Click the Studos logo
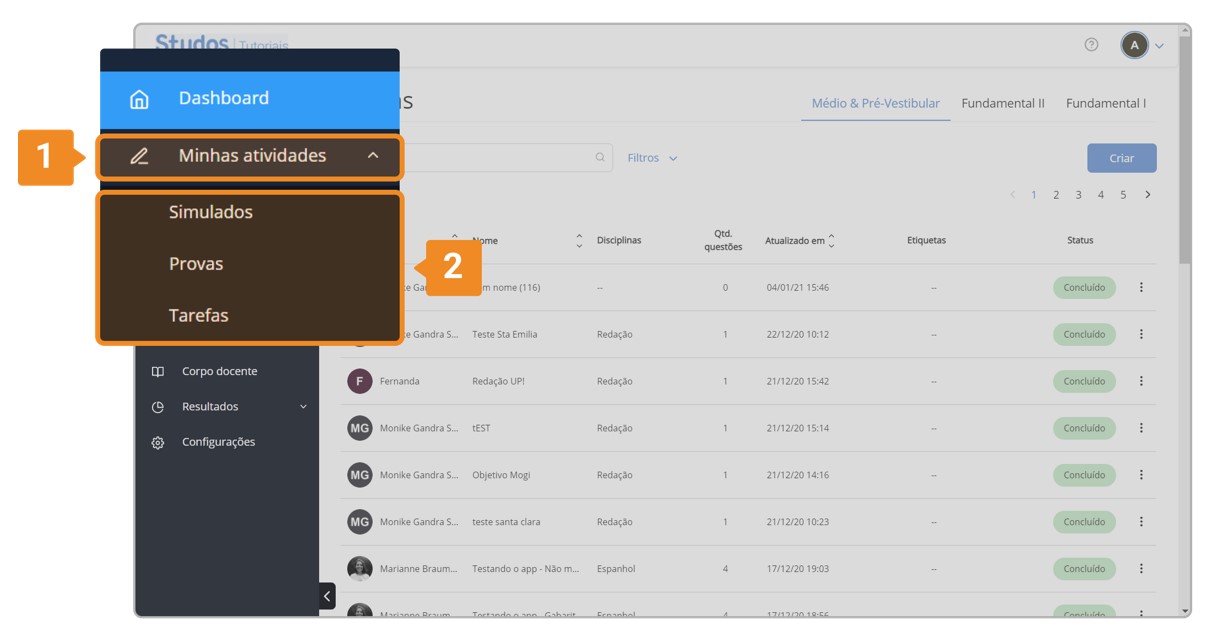The width and height of the screenshot is (1226, 635). 192,44
